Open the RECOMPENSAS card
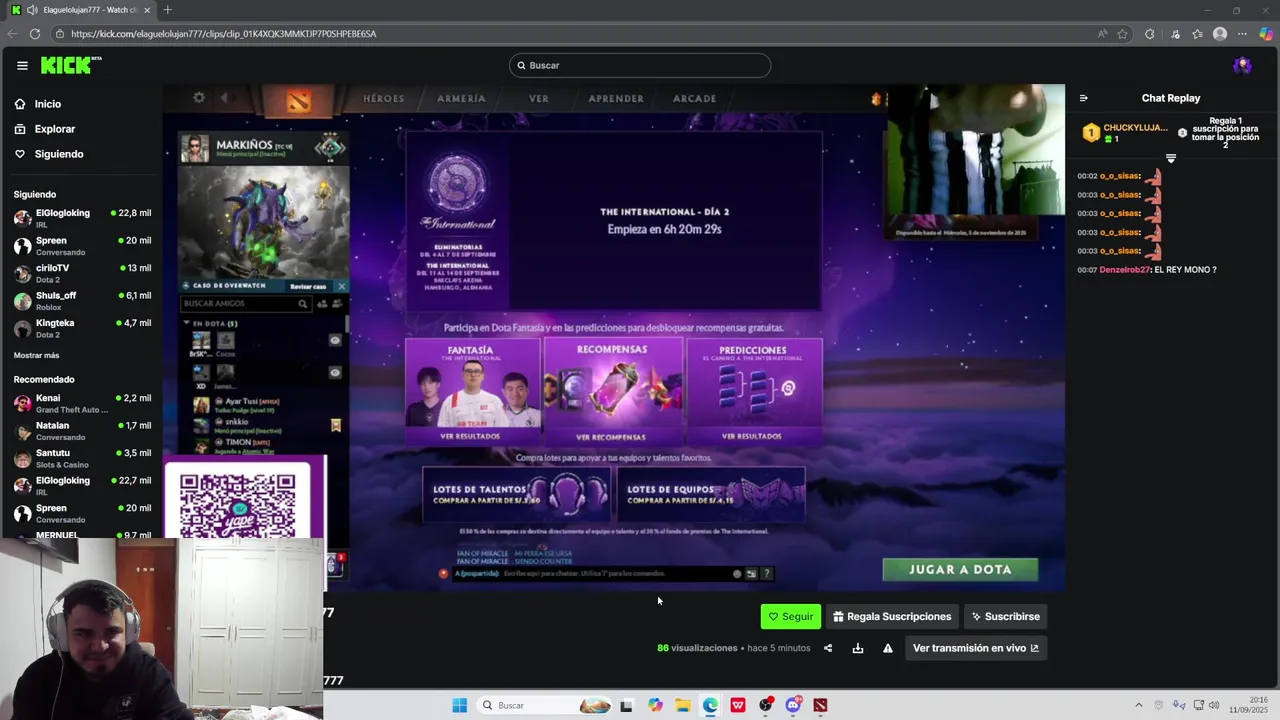The width and height of the screenshot is (1280, 720). tap(612, 391)
